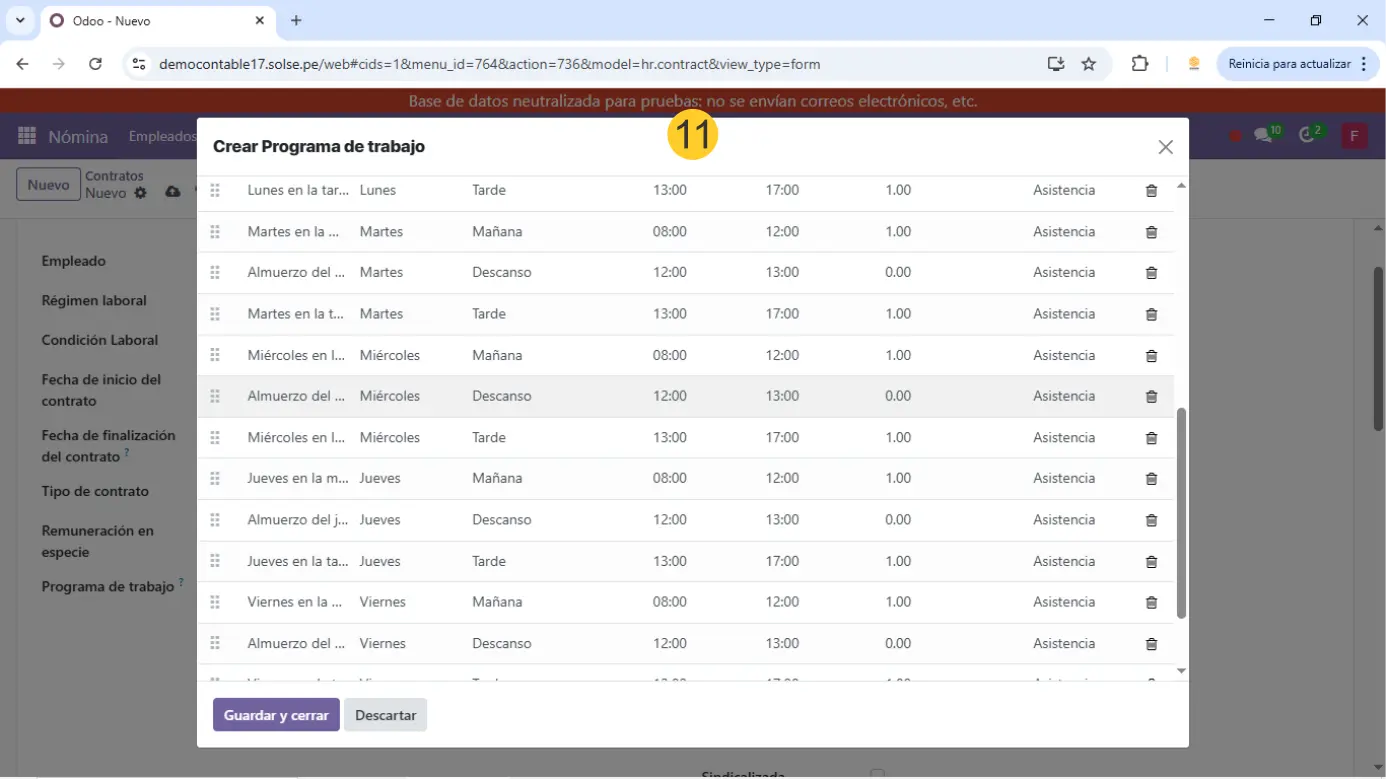This screenshot has width=1386, height=779.
Task: Close the Crear Programa de trabajo dialog
Action: pyautogui.click(x=1165, y=147)
